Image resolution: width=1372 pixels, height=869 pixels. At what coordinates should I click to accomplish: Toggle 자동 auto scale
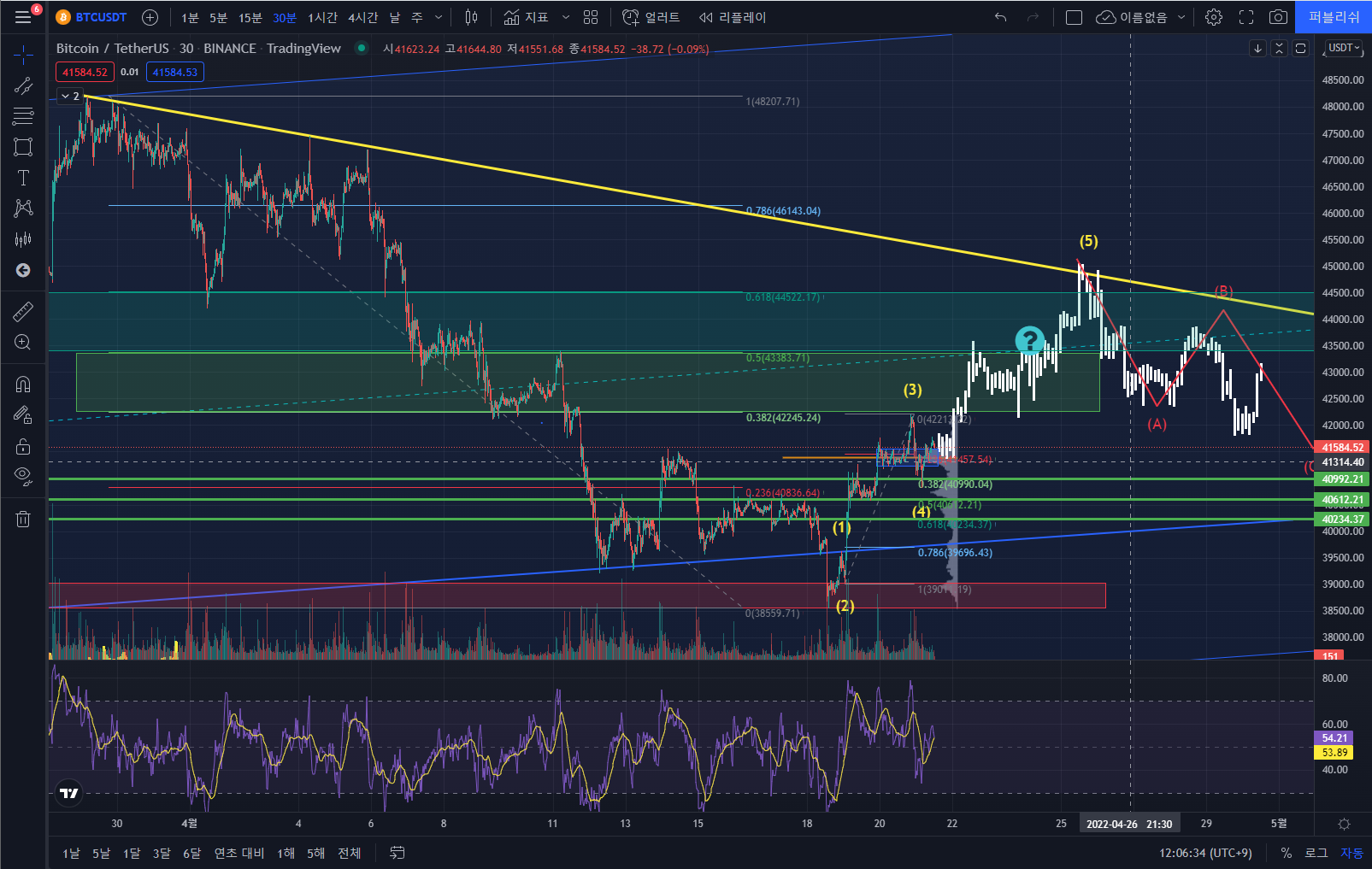[1352, 853]
